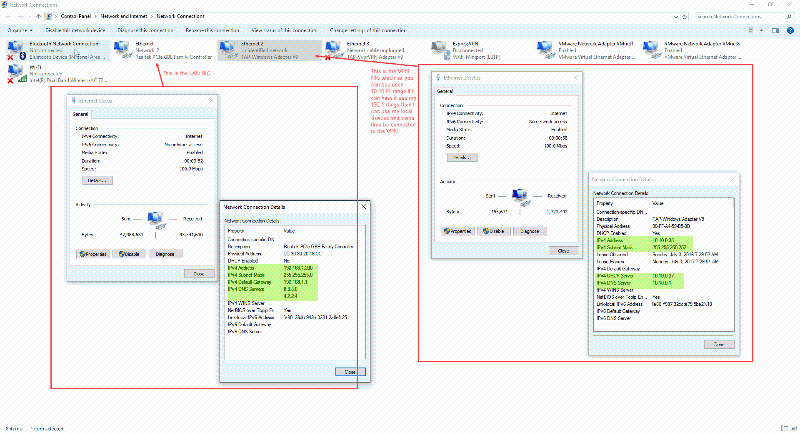
Task: Select the Bluetooth Network Connection adapter icon
Action: pyautogui.click(x=15, y=50)
